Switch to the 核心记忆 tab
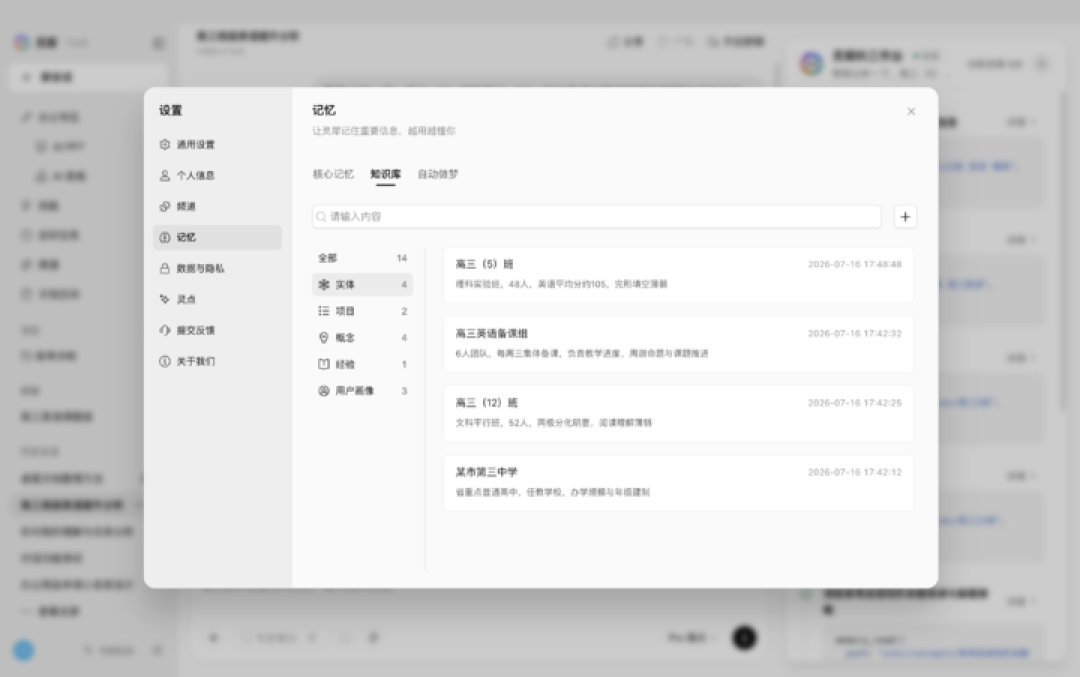The width and height of the screenshot is (1080, 677). click(333, 174)
